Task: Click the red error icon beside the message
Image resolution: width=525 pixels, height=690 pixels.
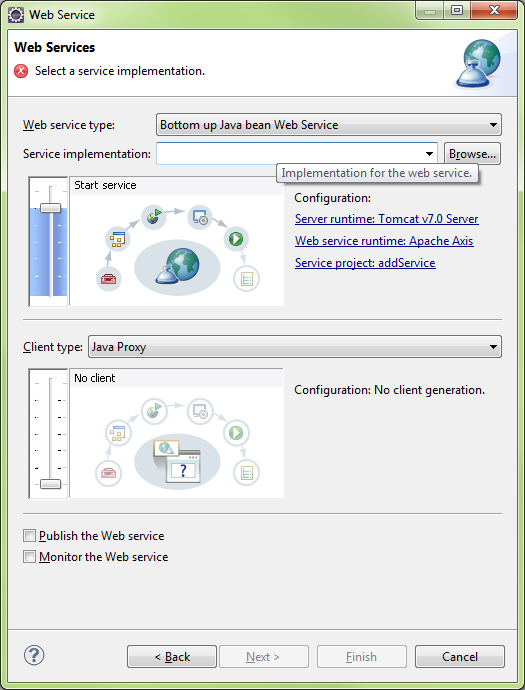Action: [21, 71]
